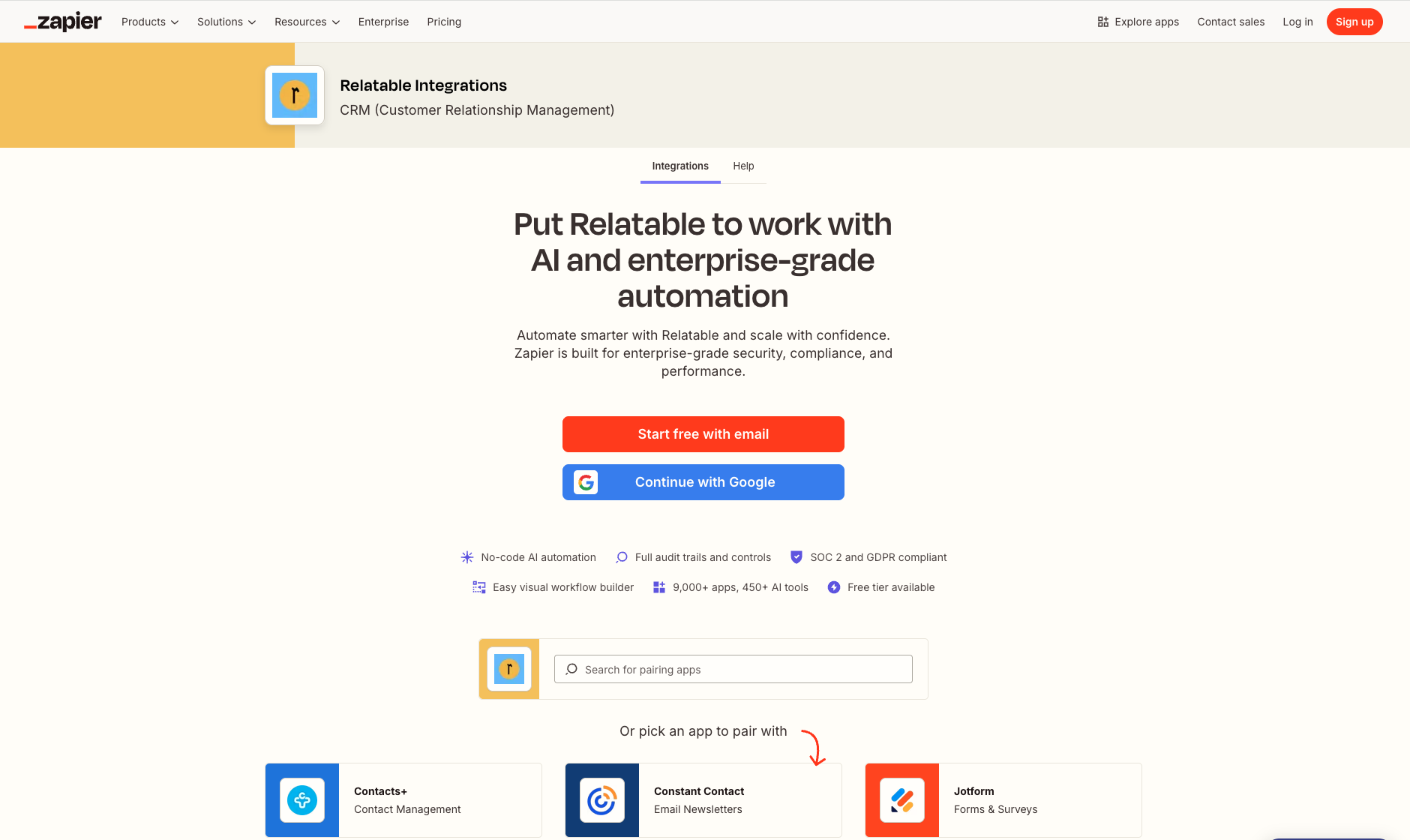Click the Relatable Integrations heading
Image resolution: width=1410 pixels, height=840 pixels.
423,85
